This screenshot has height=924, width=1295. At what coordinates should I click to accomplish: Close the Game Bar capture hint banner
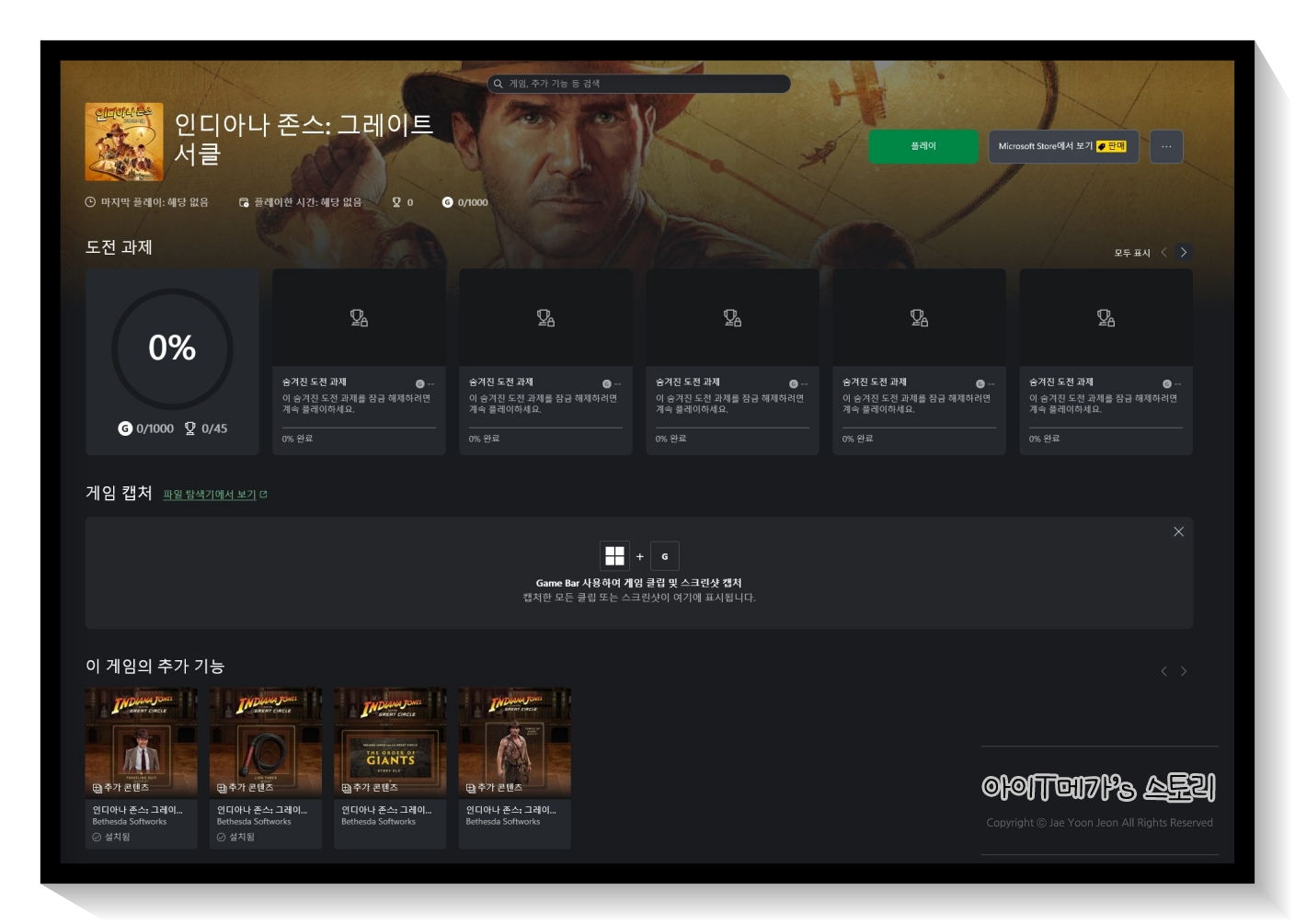click(x=1178, y=531)
